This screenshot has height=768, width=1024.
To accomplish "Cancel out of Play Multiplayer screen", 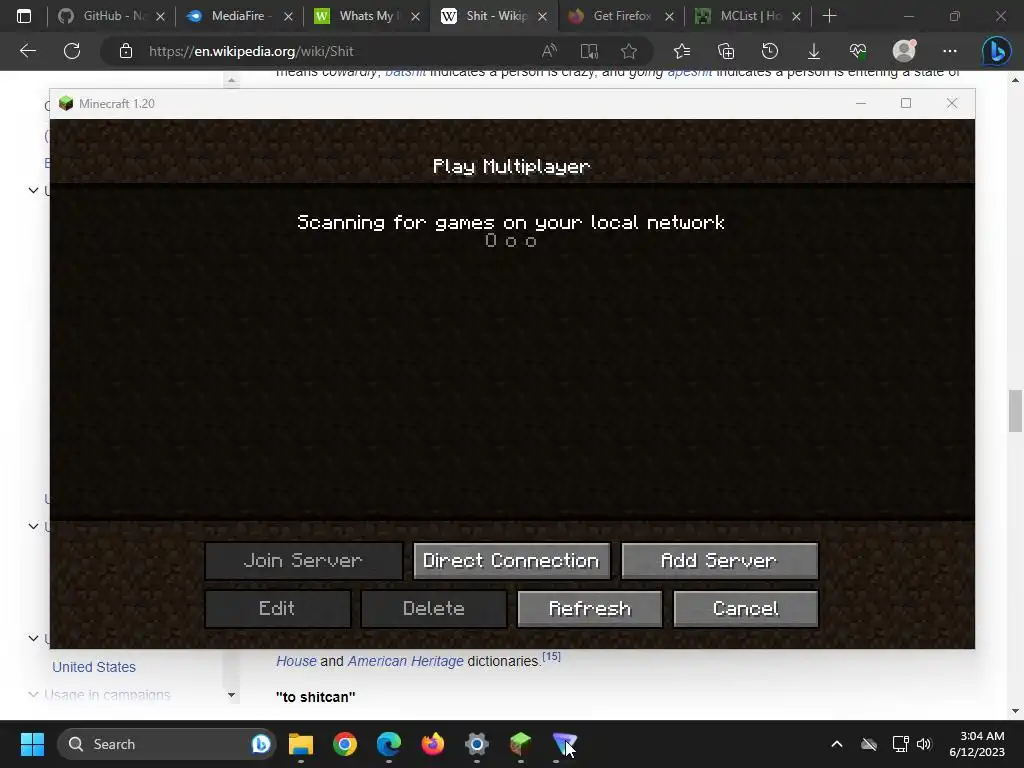I will click(x=745, y=609).
